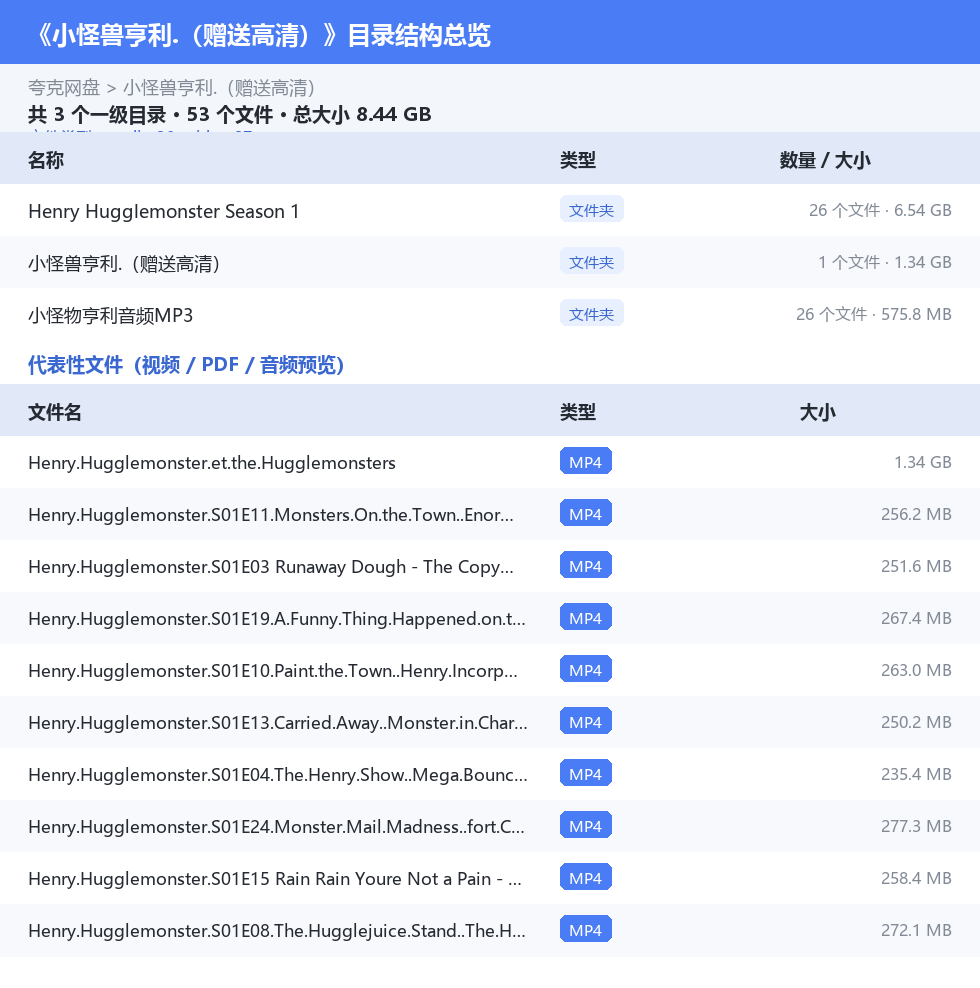
Task: Click the 文件名 column header
Action: coord(55,412)
